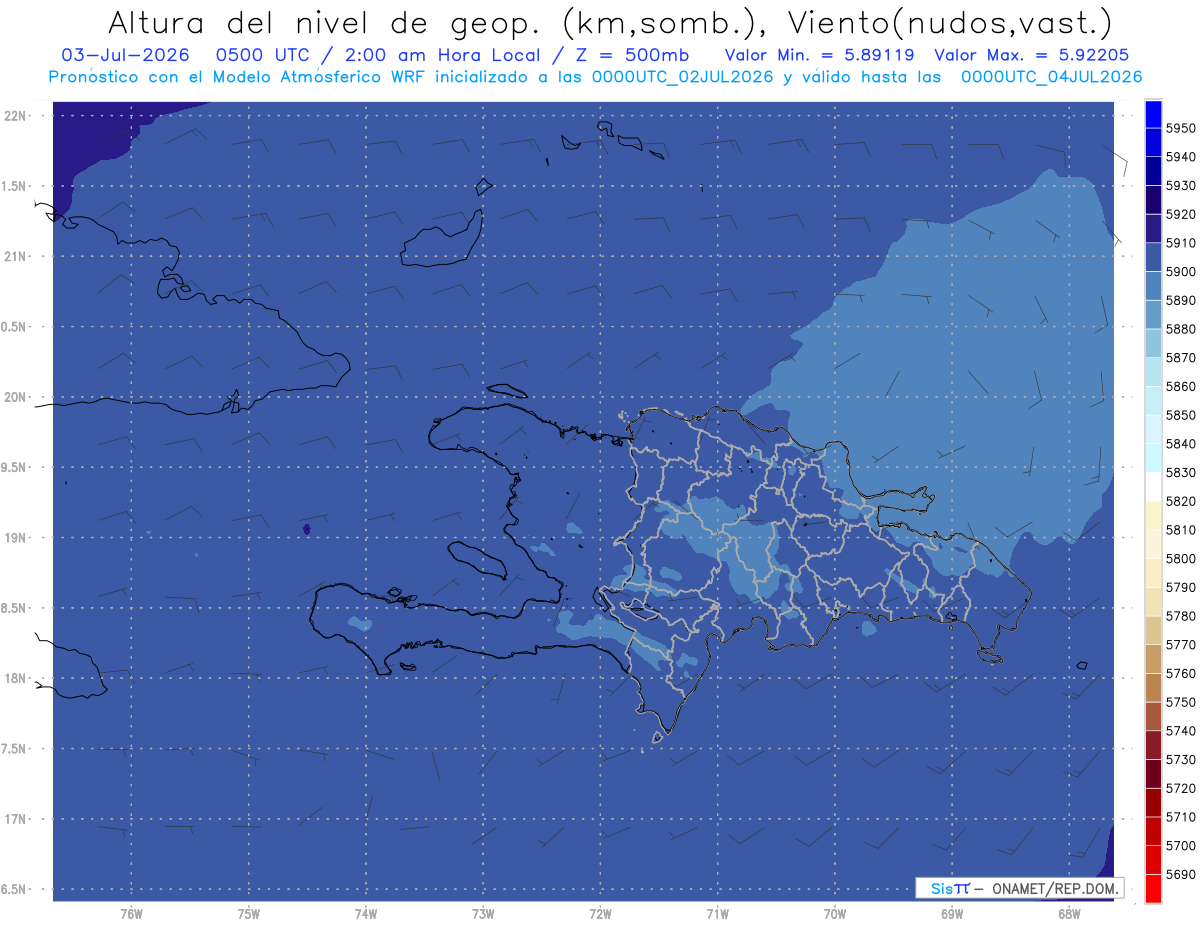The image size is (1200, 927).
Task: Click the latitude label '6.5N'
Action: click(x=15, y=889)
